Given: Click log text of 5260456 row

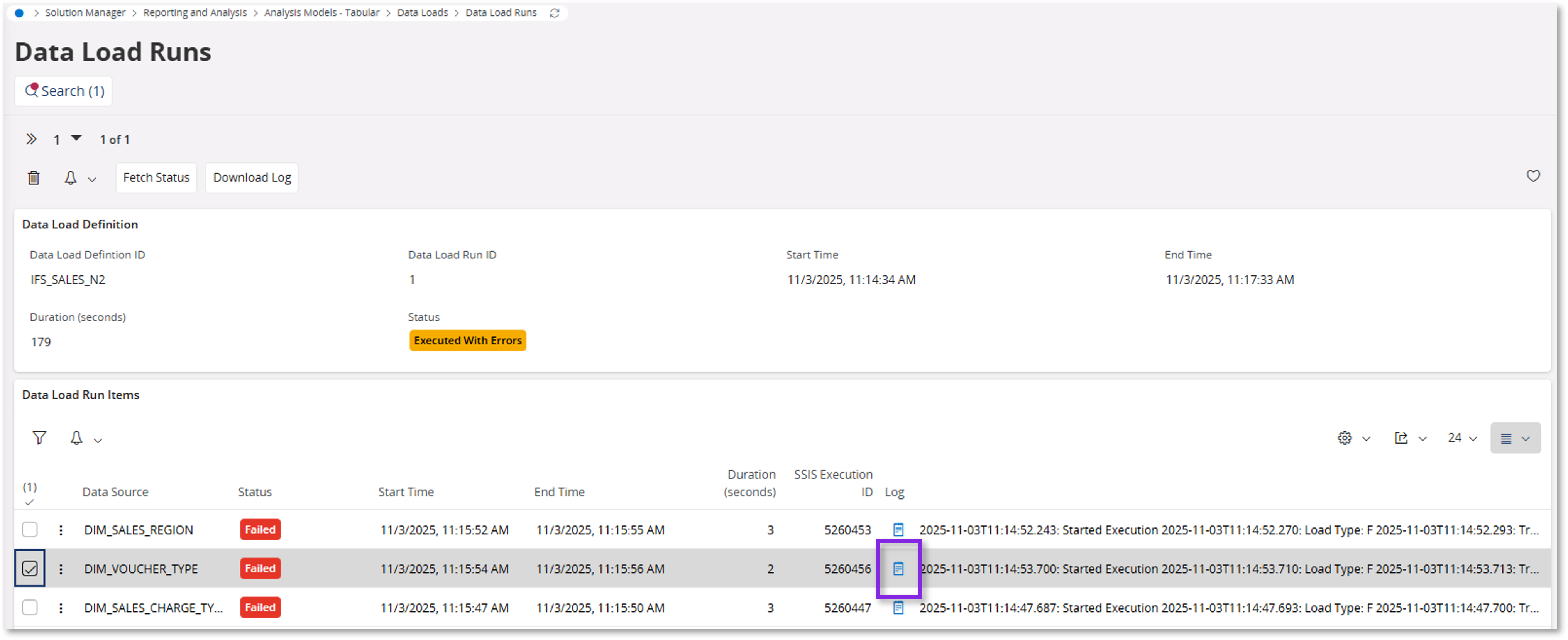Looking at the screenshot, I should pos(1229,569).
